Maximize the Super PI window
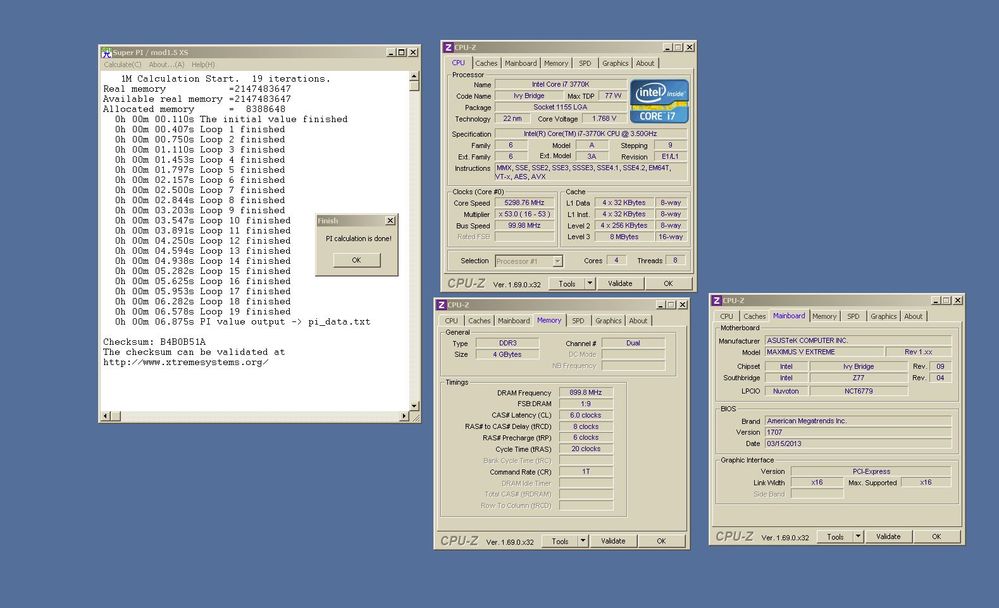The width and height of the screenshot is (999, 608). point(401,52)
